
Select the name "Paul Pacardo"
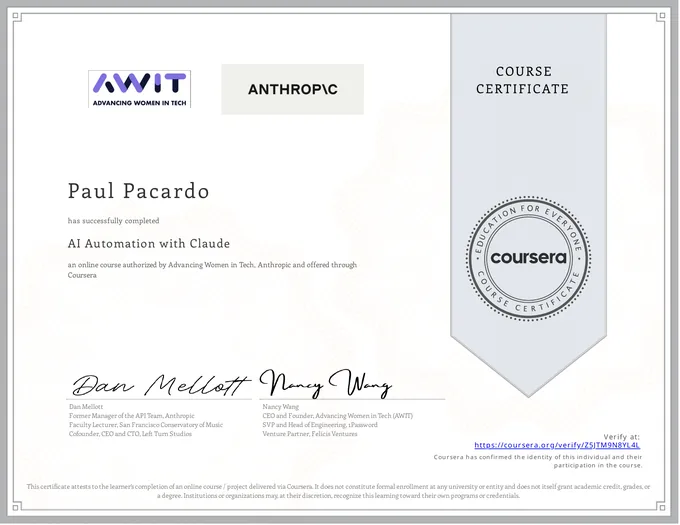click(139, 191)
